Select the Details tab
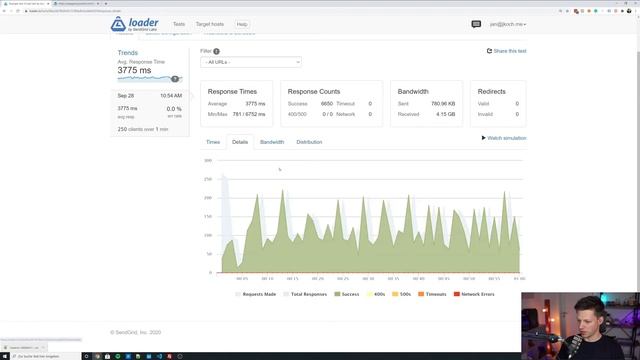The image size is (640, 360). [x=240, y=142]
